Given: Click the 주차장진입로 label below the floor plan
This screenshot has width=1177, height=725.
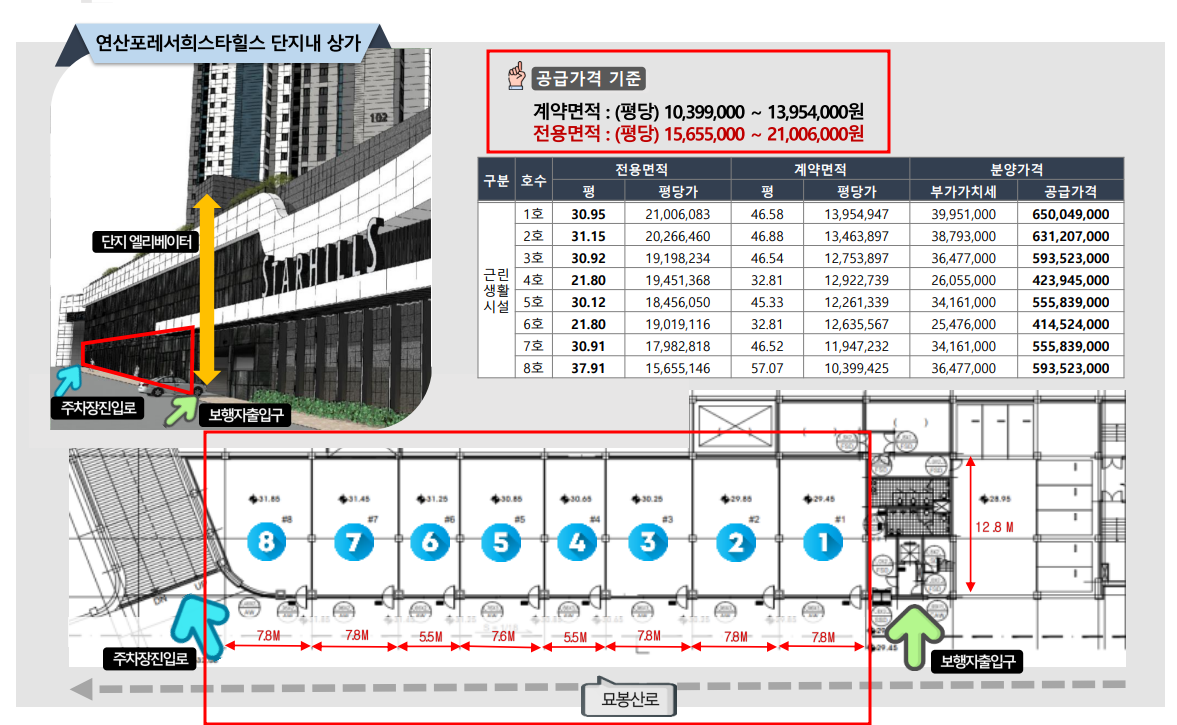Looking at the screenshot, I should [150, 659].
